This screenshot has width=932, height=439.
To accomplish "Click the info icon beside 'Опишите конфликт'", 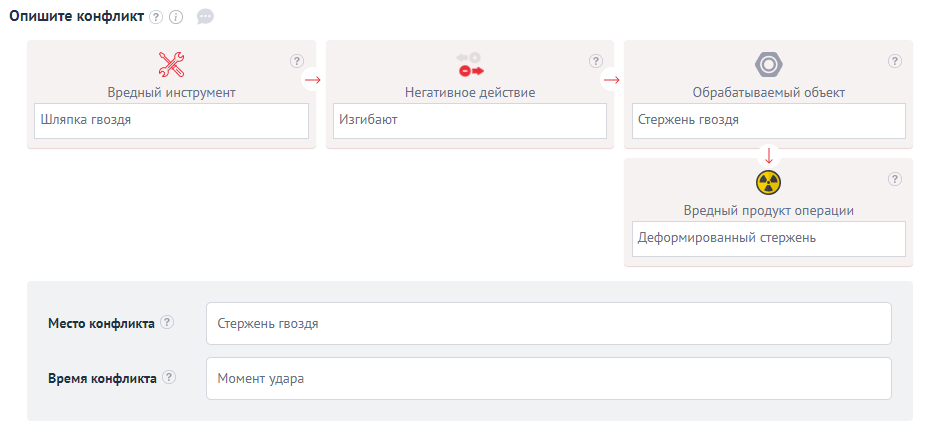I will (x=176, y=17).
